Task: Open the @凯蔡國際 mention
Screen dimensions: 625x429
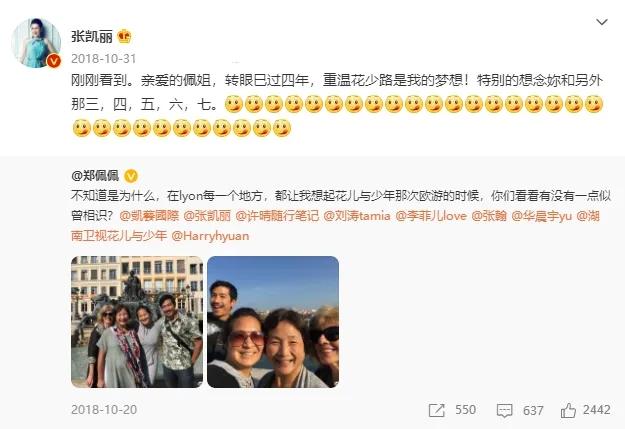Action: pyautogui.click(x=149, y=216)
